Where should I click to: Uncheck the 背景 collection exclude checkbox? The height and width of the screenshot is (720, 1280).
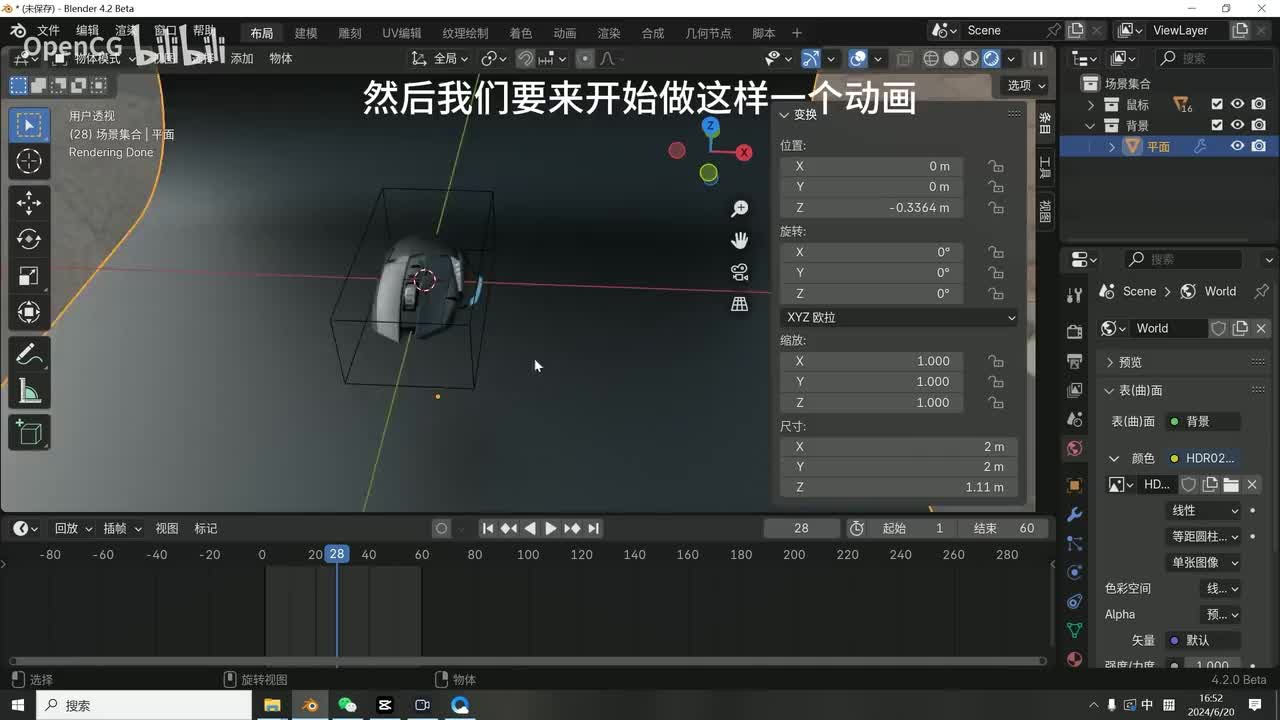(1217, 125)
